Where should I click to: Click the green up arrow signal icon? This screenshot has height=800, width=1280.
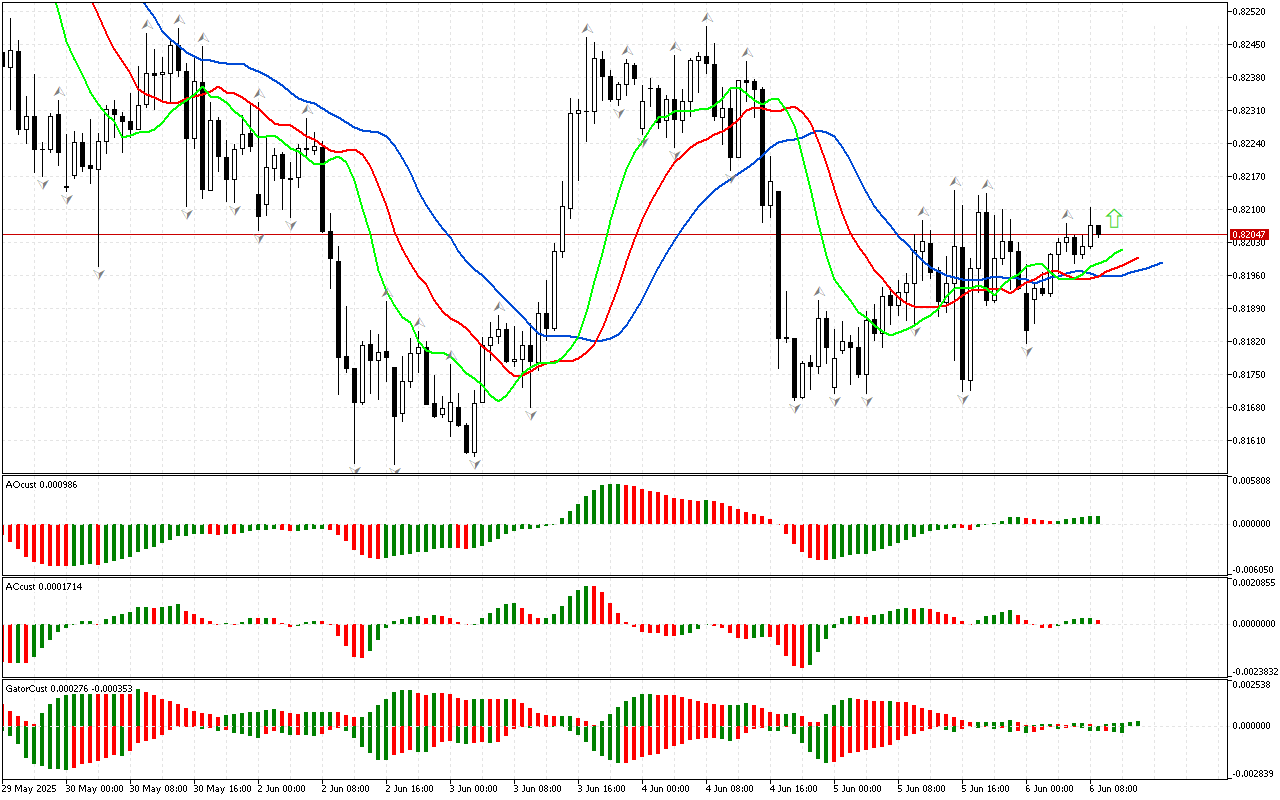tap(1114, 218)
